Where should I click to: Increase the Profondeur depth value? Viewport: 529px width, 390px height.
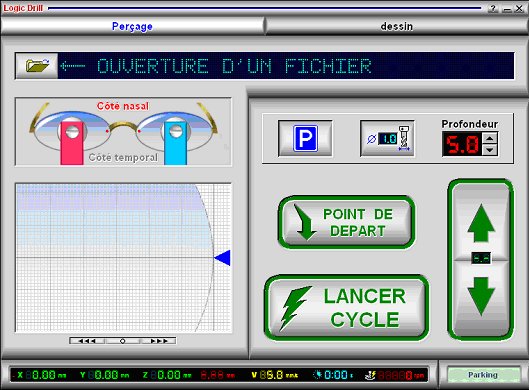tap(490, 138)
